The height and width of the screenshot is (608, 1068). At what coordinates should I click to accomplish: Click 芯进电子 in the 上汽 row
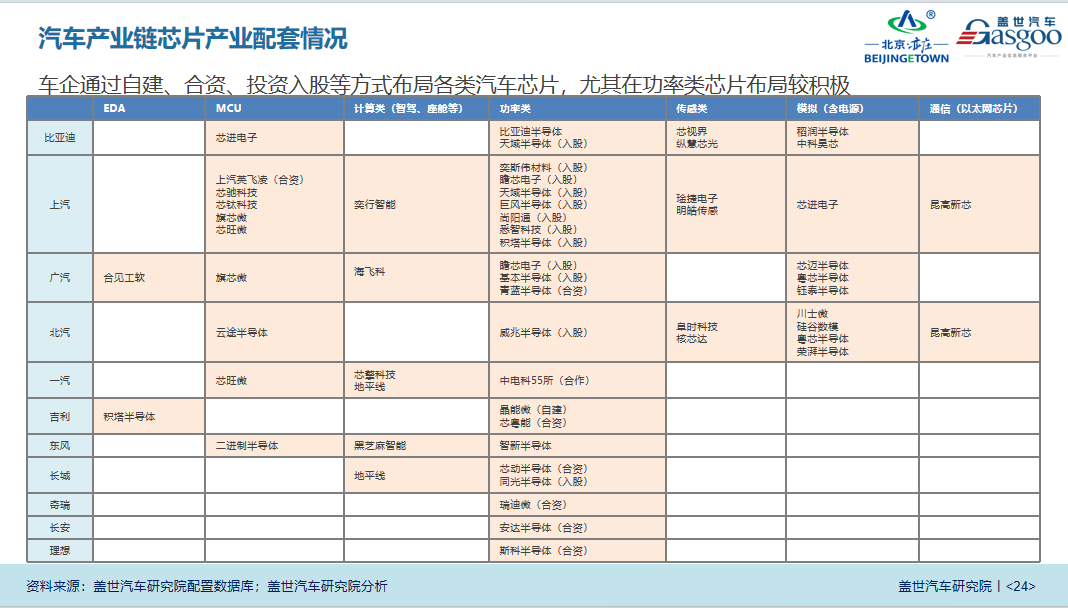(x=817, y=204)
